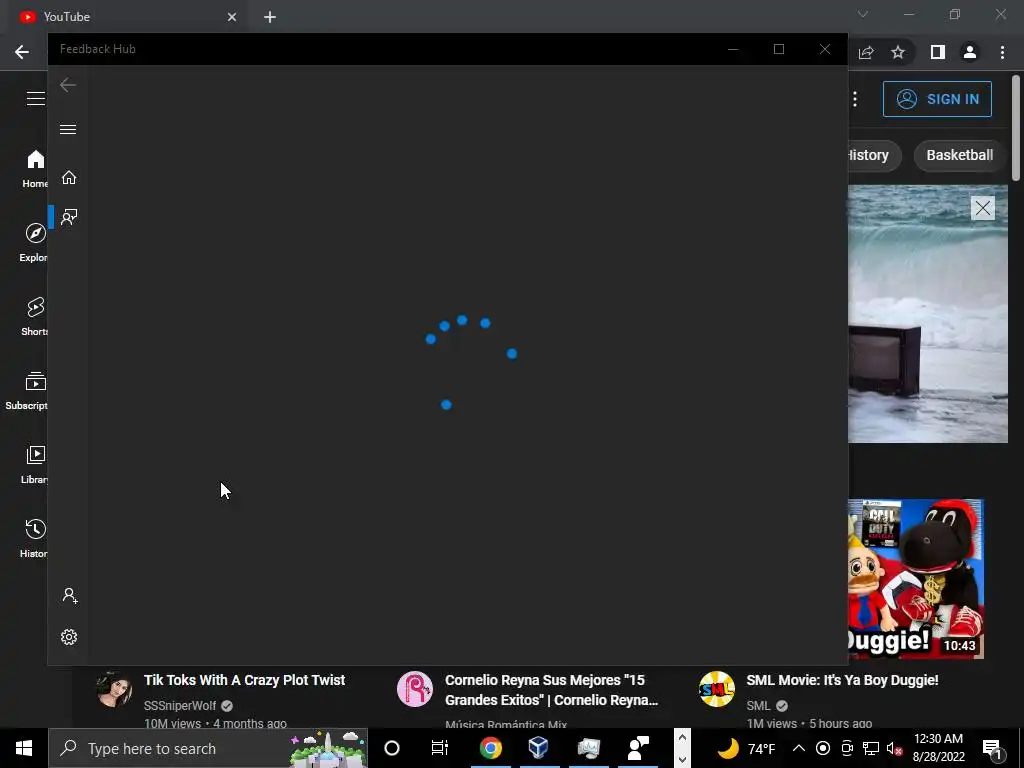Image resolution: width=1024 pixels, height=768 pixels.
Task: Open the network tray icon
Action: click(x=871, y=748)
